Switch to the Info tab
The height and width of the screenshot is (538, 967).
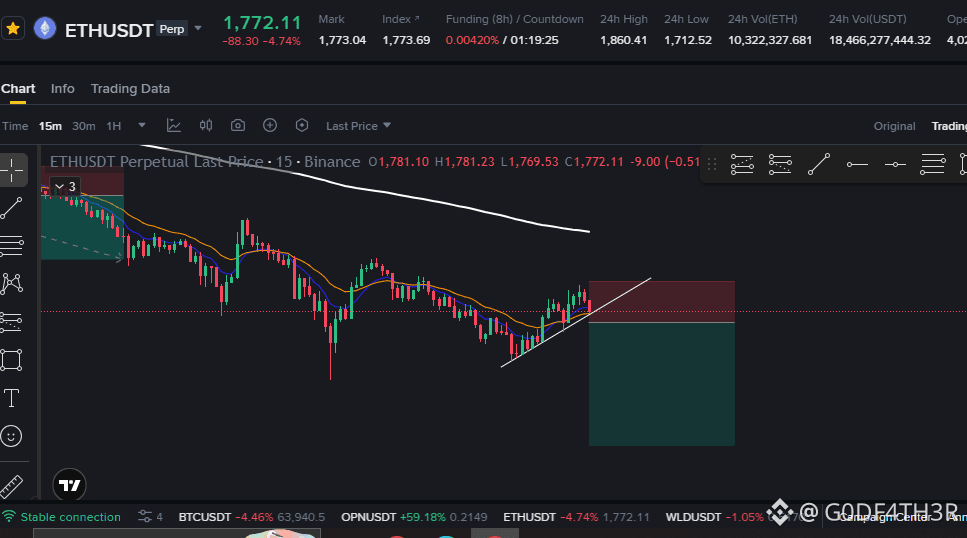pos(62,89)
